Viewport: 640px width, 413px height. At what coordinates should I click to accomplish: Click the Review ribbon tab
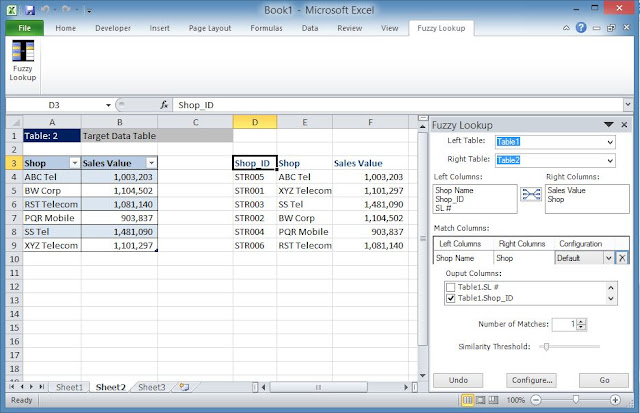coord(349,28)
